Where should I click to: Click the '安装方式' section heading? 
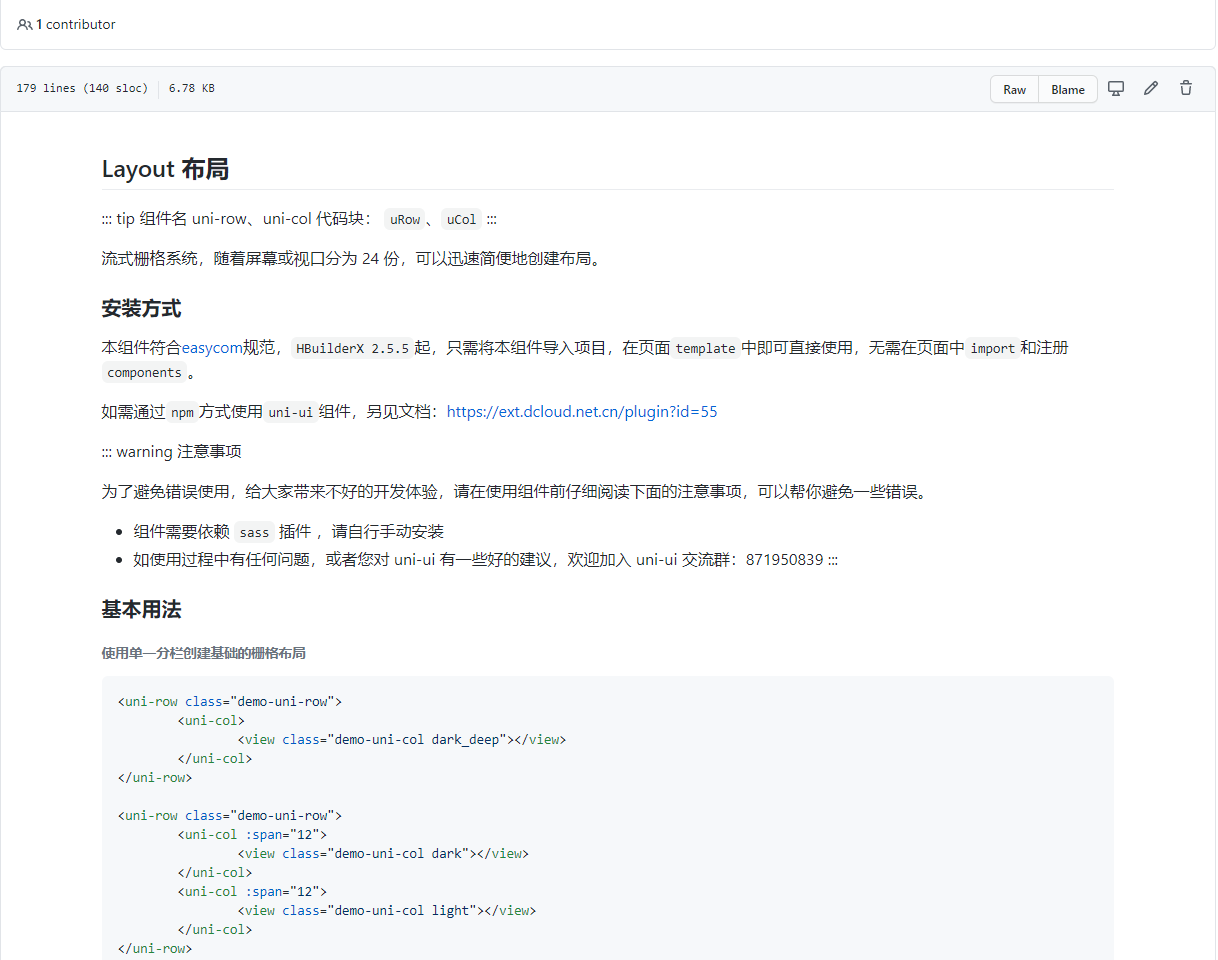click(x=142, y=309)
